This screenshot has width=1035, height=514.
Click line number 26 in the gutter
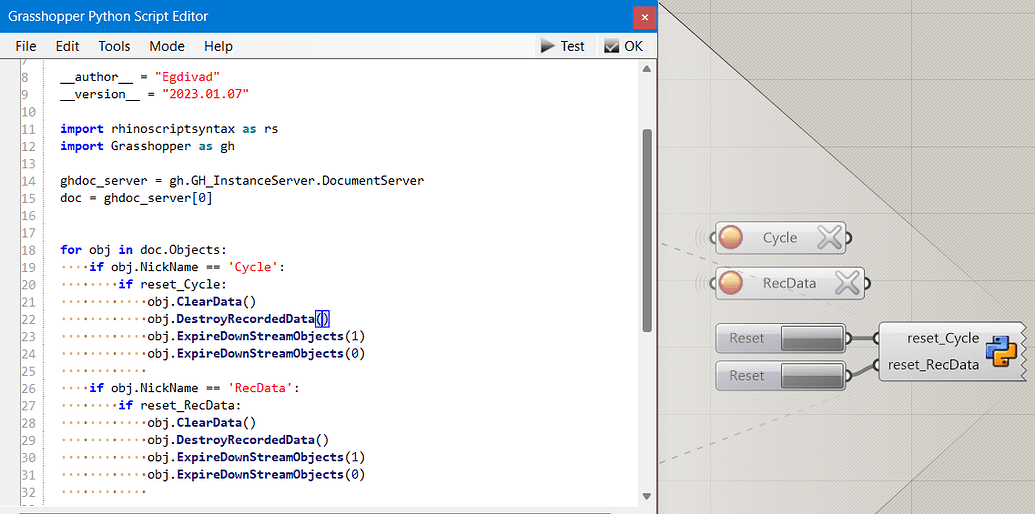pyautogui.click(x=28, y=388)
